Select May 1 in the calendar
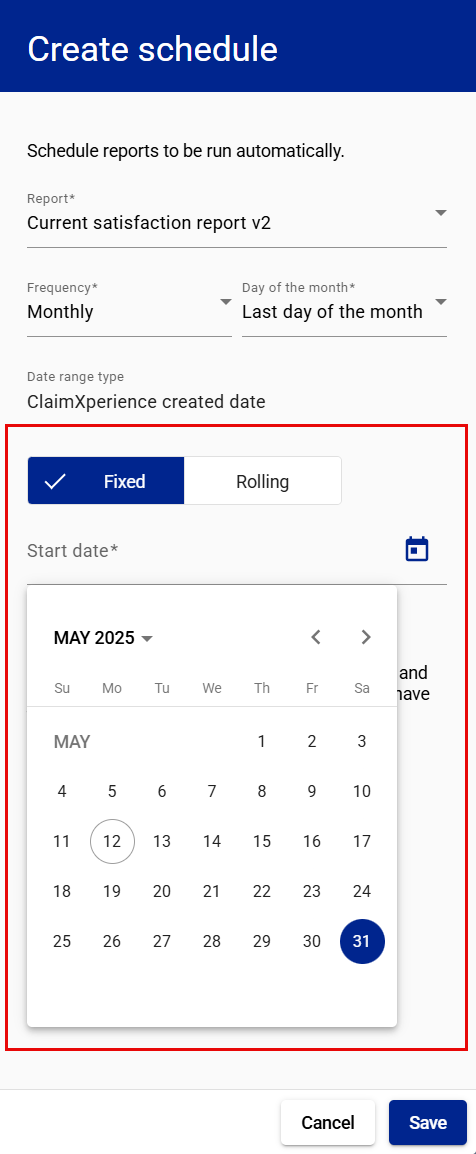 (262, 741)
